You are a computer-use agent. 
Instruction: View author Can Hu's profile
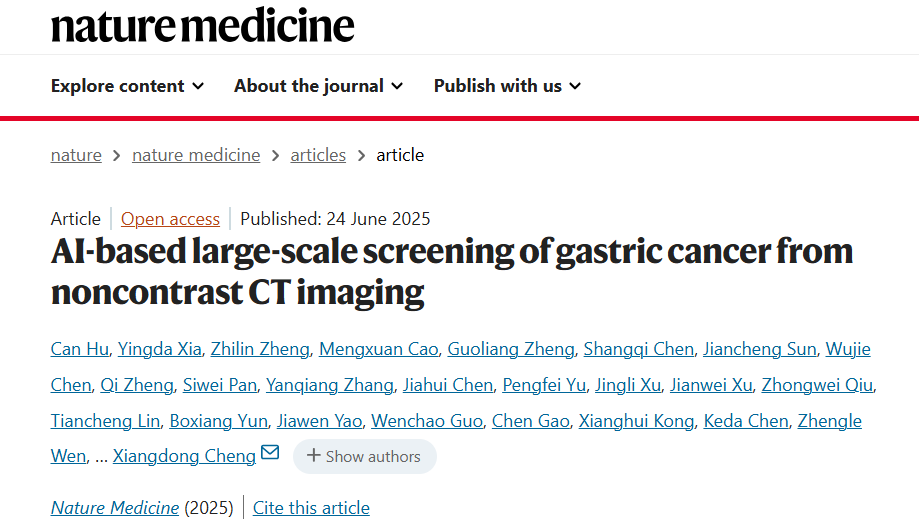pyautogui.click(x=77, y=349)
